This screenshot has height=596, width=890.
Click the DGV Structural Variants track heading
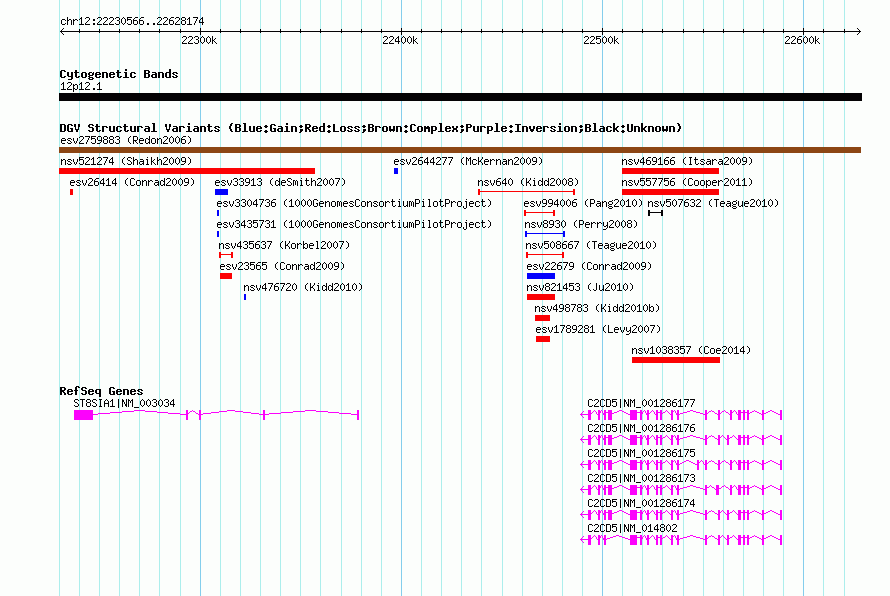(x=371, y=128)
